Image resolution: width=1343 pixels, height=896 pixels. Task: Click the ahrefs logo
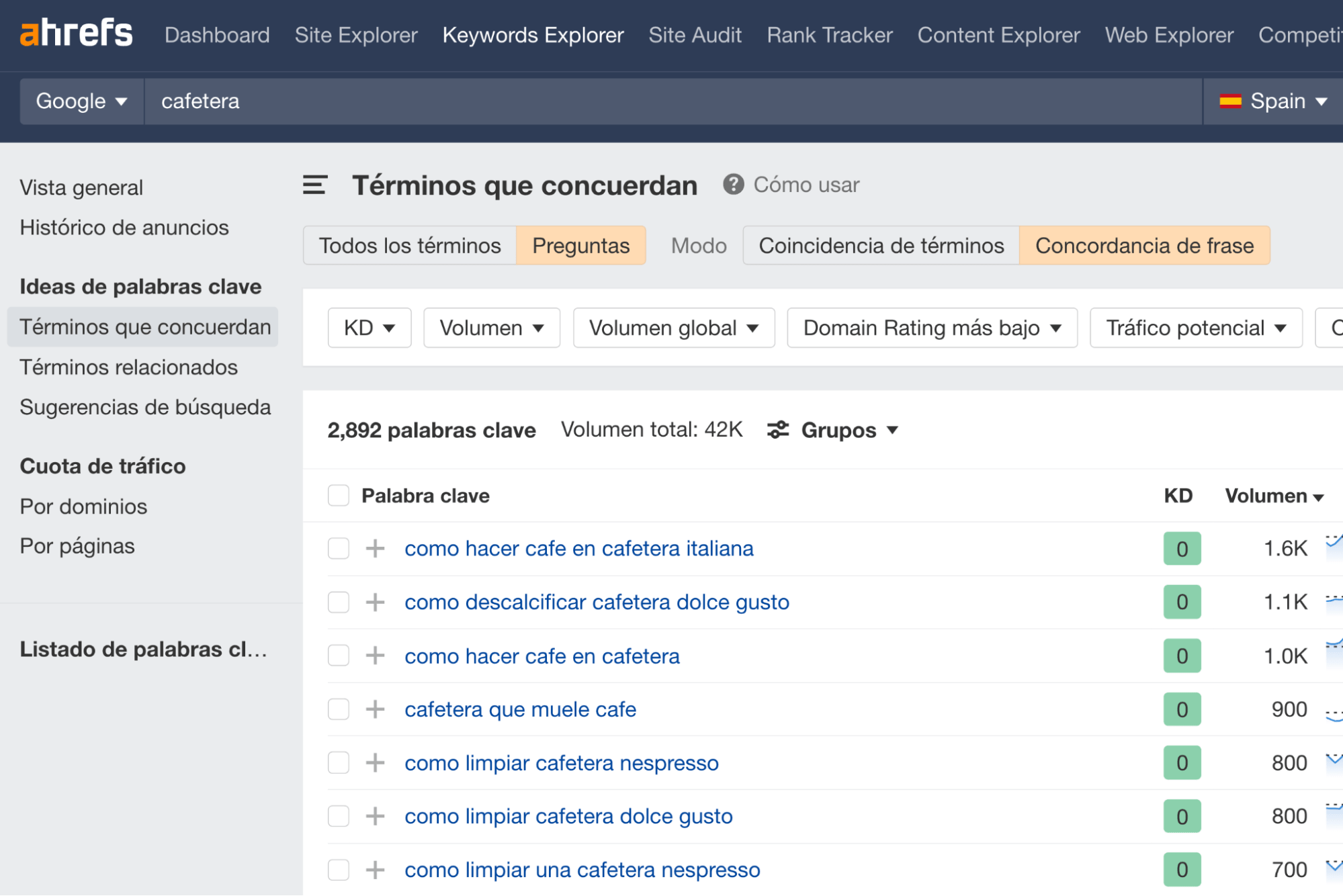pyautogui.click(x=76, y=32)
